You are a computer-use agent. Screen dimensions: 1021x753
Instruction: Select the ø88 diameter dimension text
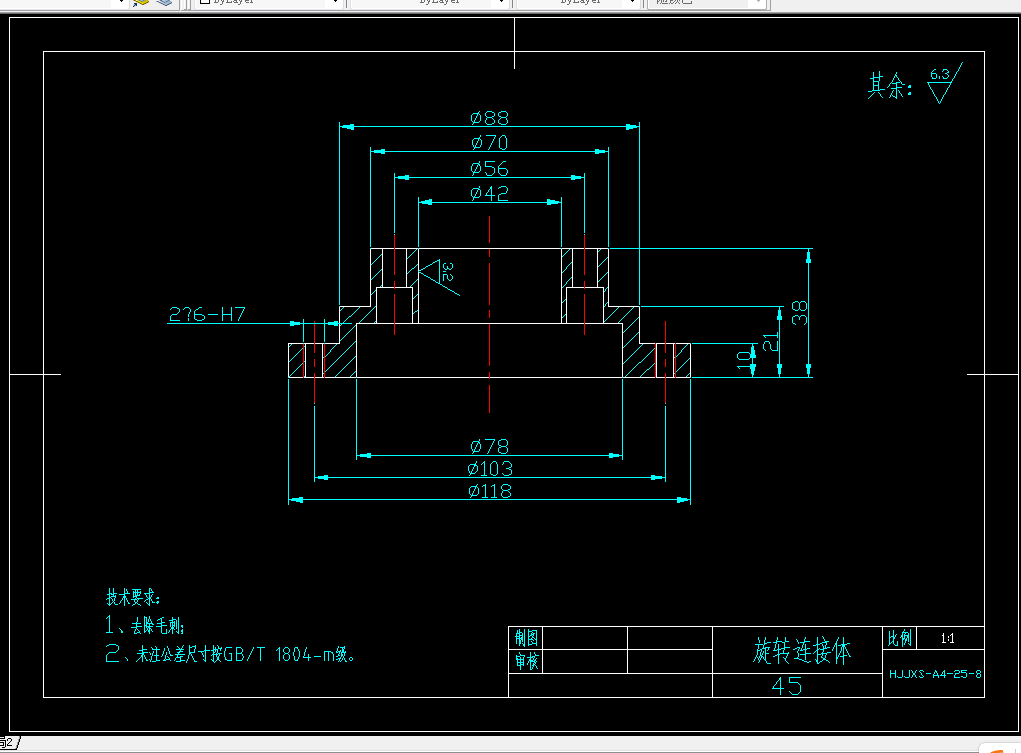click(489, 118)
